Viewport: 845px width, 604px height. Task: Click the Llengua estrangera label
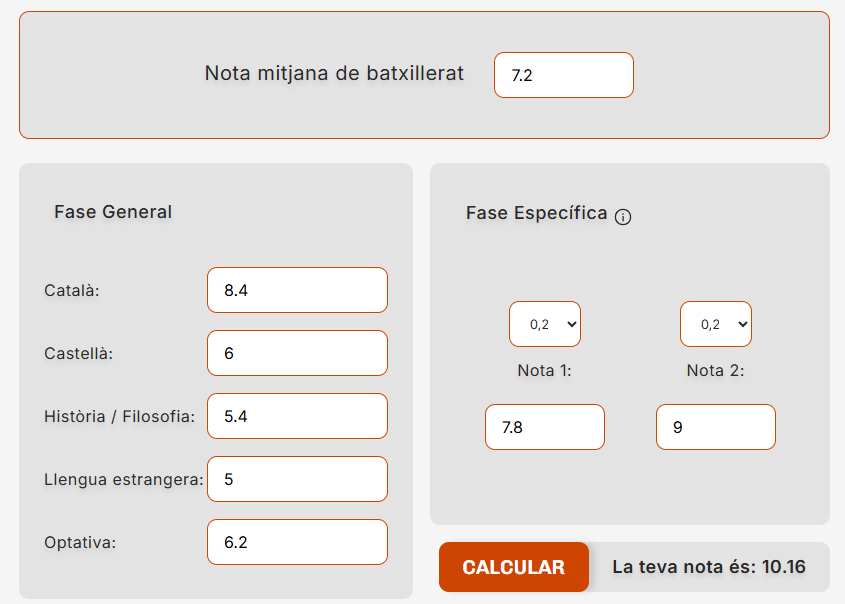[x=124, y=480]
